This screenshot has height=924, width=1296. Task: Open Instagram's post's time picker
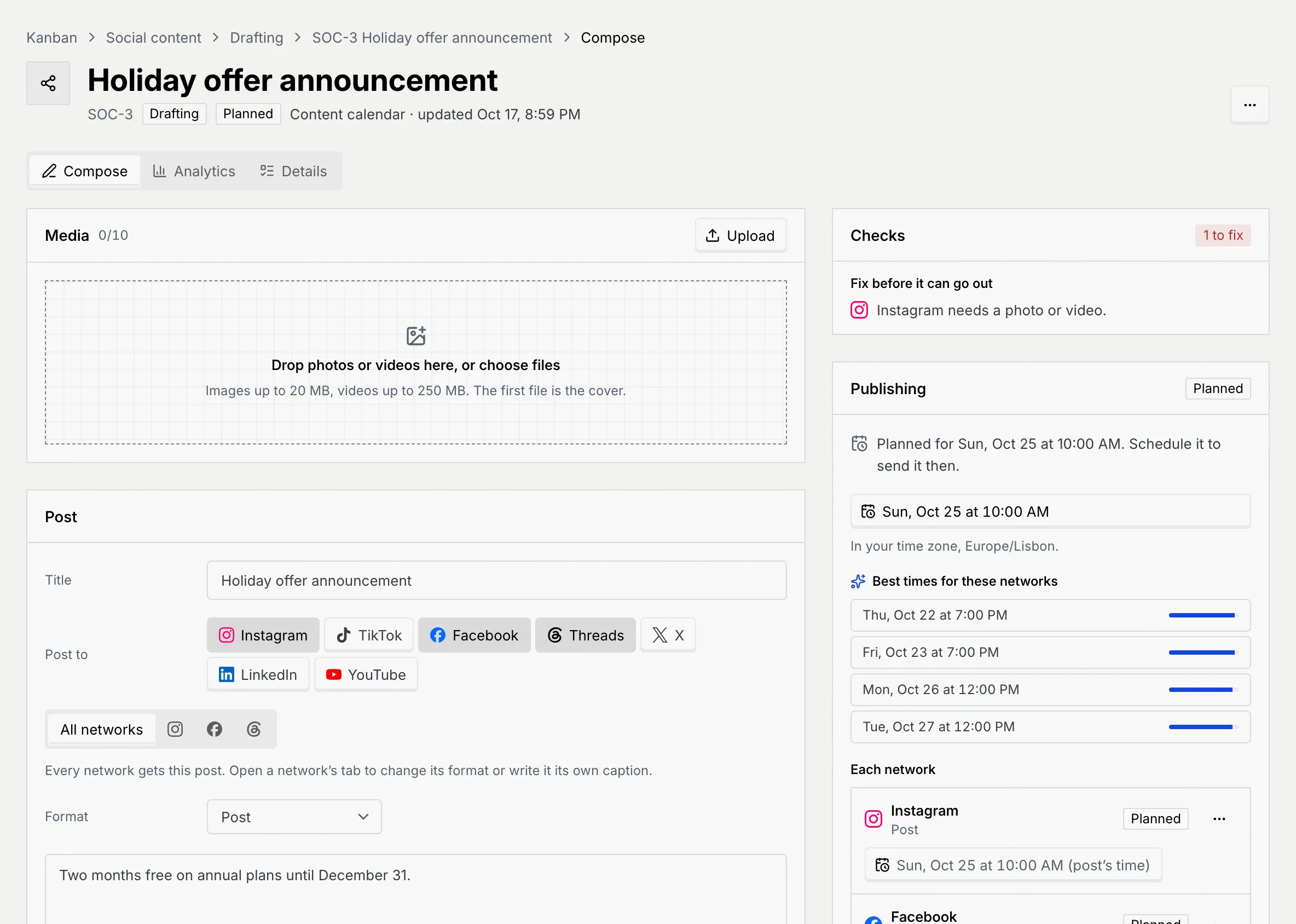tap(1013, 865)
